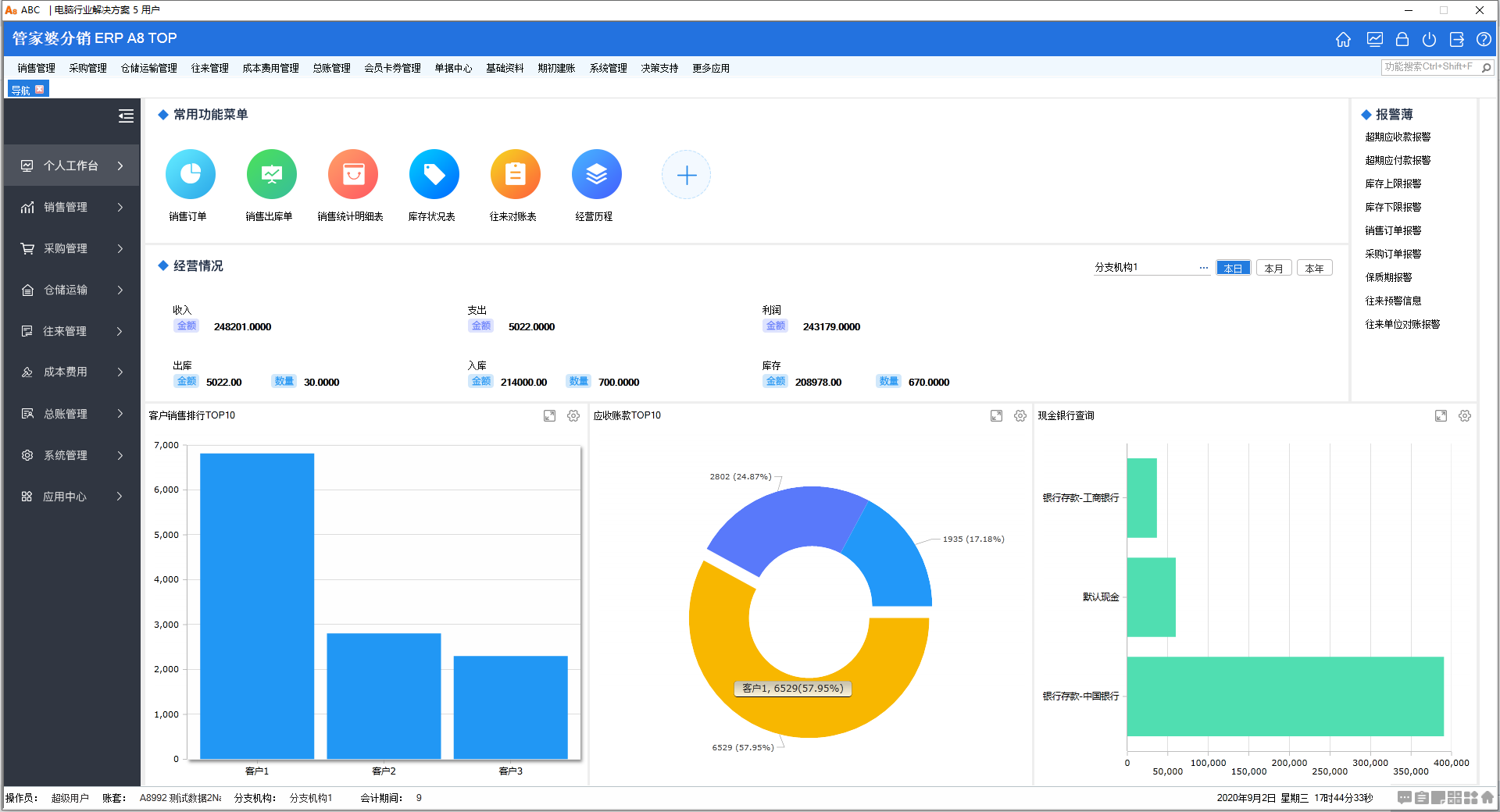Switch period filter to 本日
1500x812 pixels.
click(1233, 268)
